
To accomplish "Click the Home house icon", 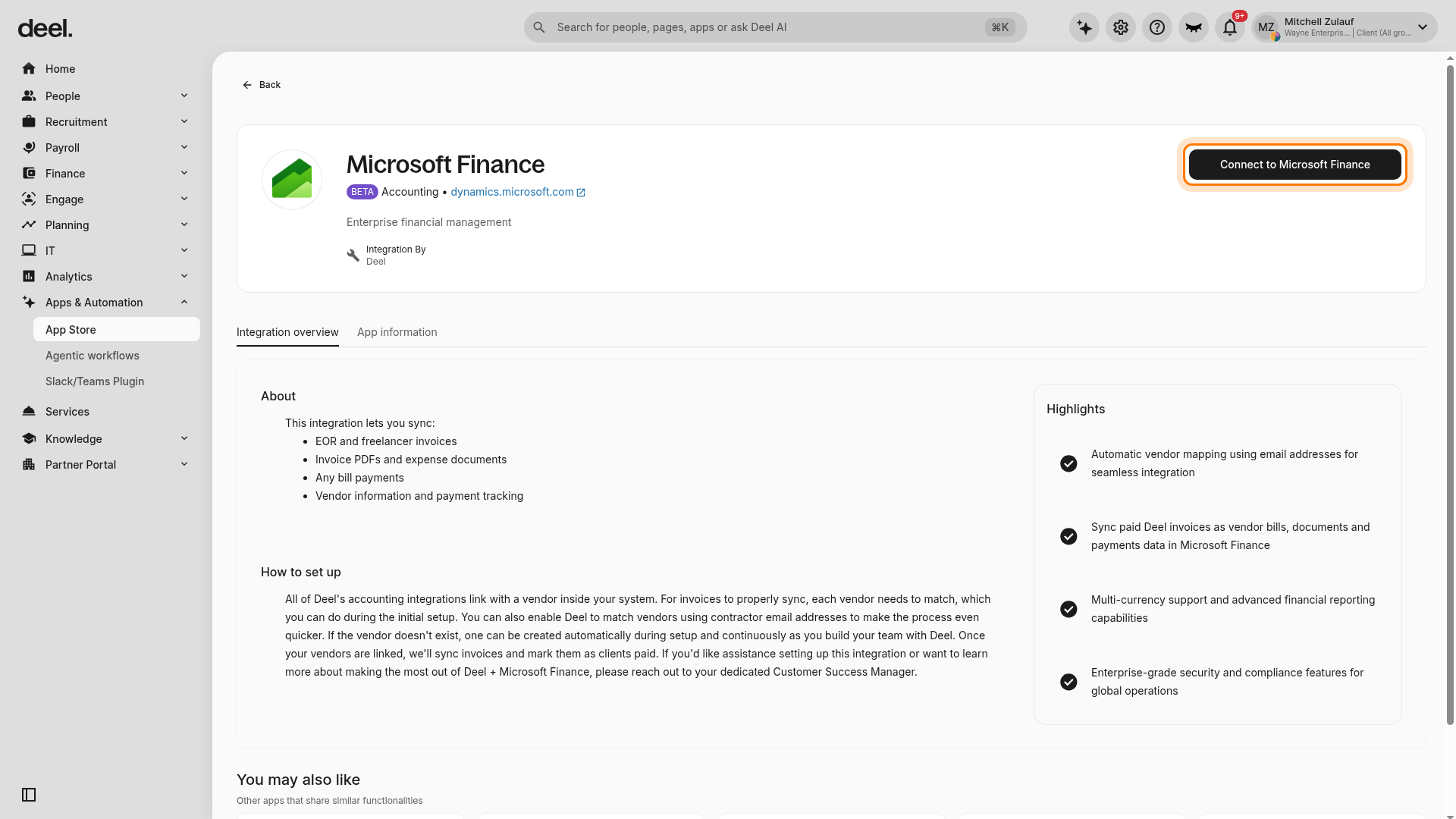I will [29, 69].
